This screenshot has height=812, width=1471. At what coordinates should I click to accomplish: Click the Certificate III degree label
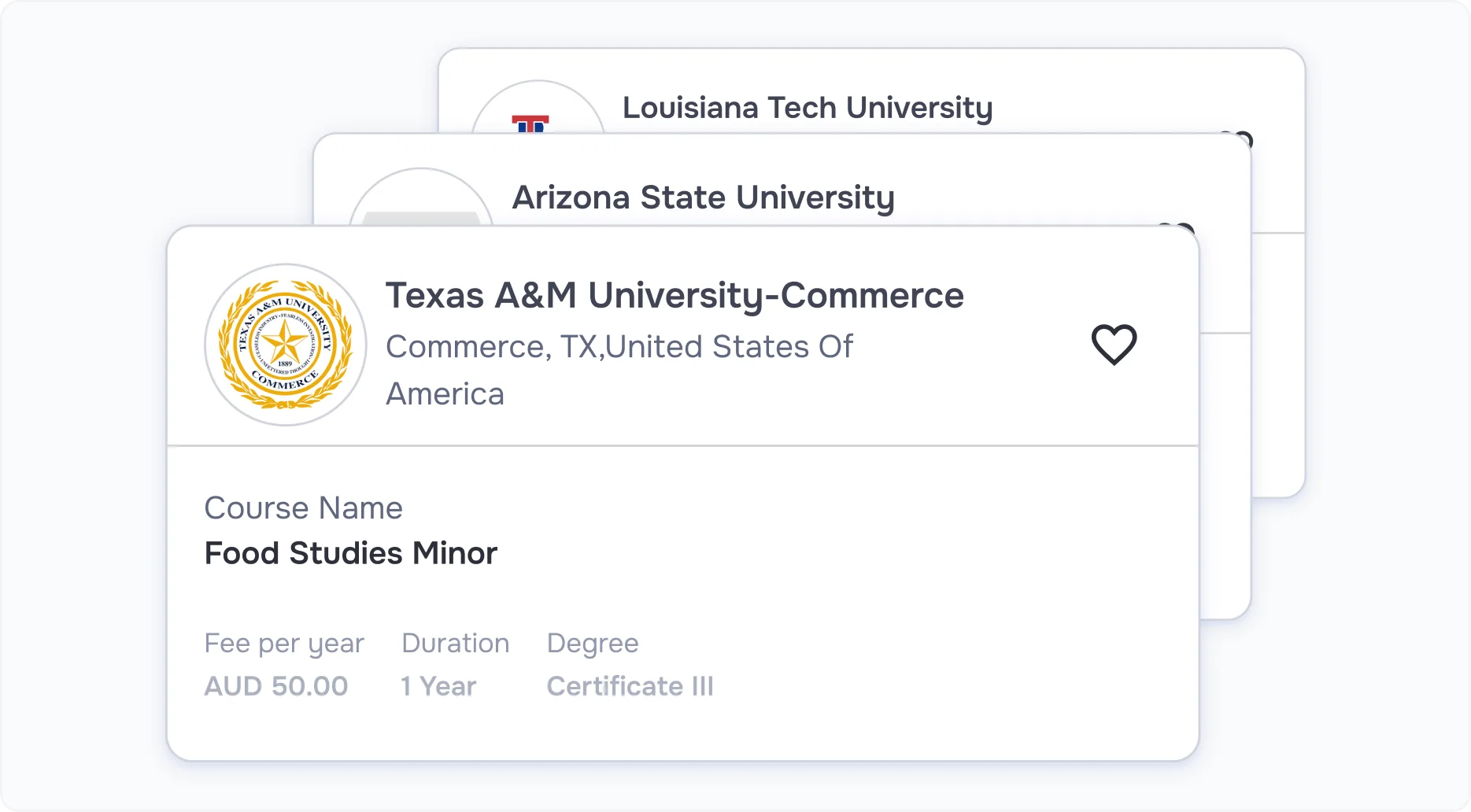pos(630,686)
